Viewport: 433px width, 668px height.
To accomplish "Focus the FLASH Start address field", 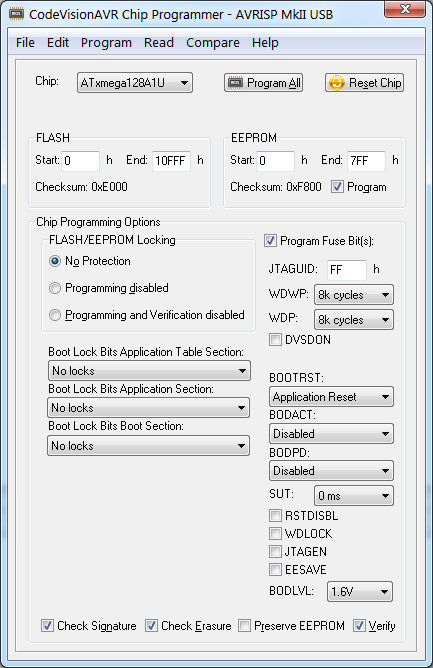I will (81, 161).
